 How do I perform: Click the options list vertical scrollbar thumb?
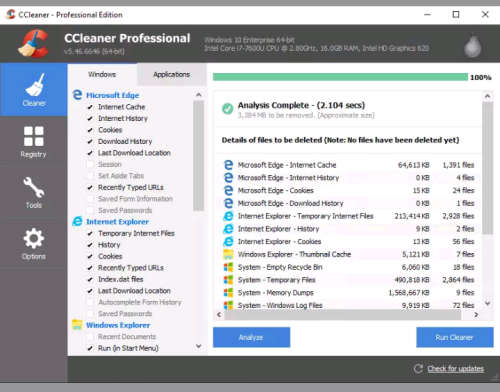[199, 155]
